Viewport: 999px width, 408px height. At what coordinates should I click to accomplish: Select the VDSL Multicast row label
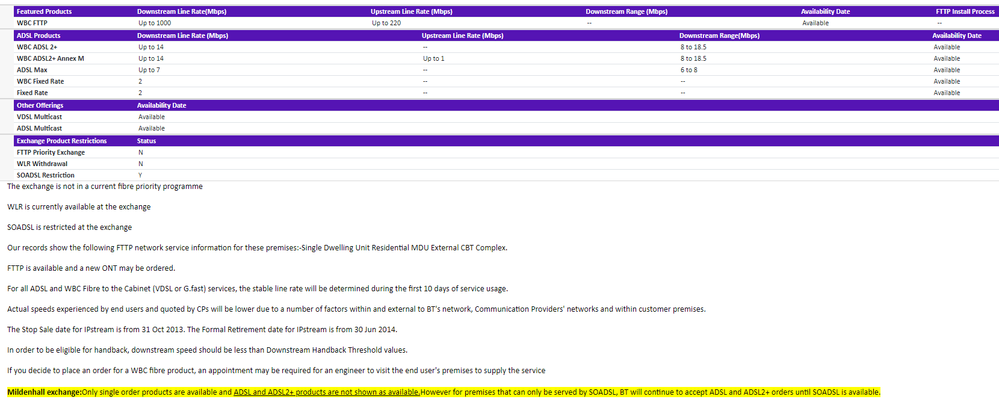pos(39,117)
